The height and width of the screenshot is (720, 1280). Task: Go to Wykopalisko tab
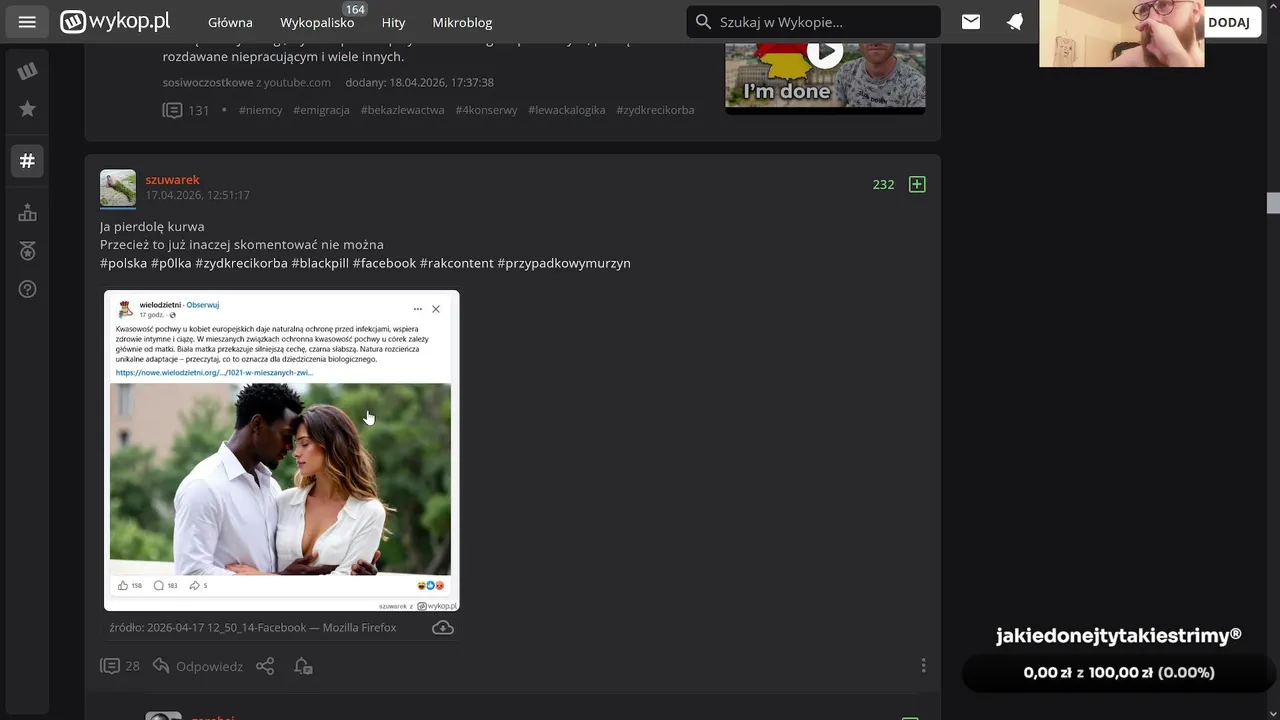pos(317,22)
